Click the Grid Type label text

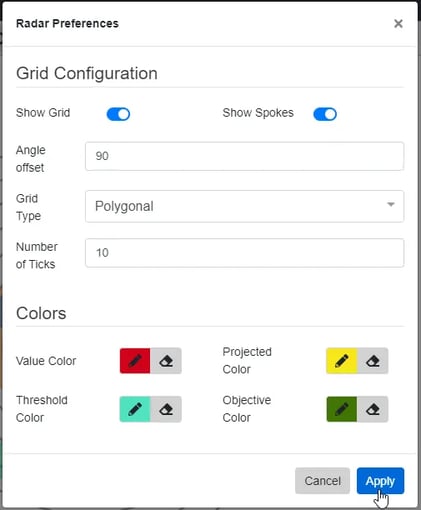(x=28, y=207)
